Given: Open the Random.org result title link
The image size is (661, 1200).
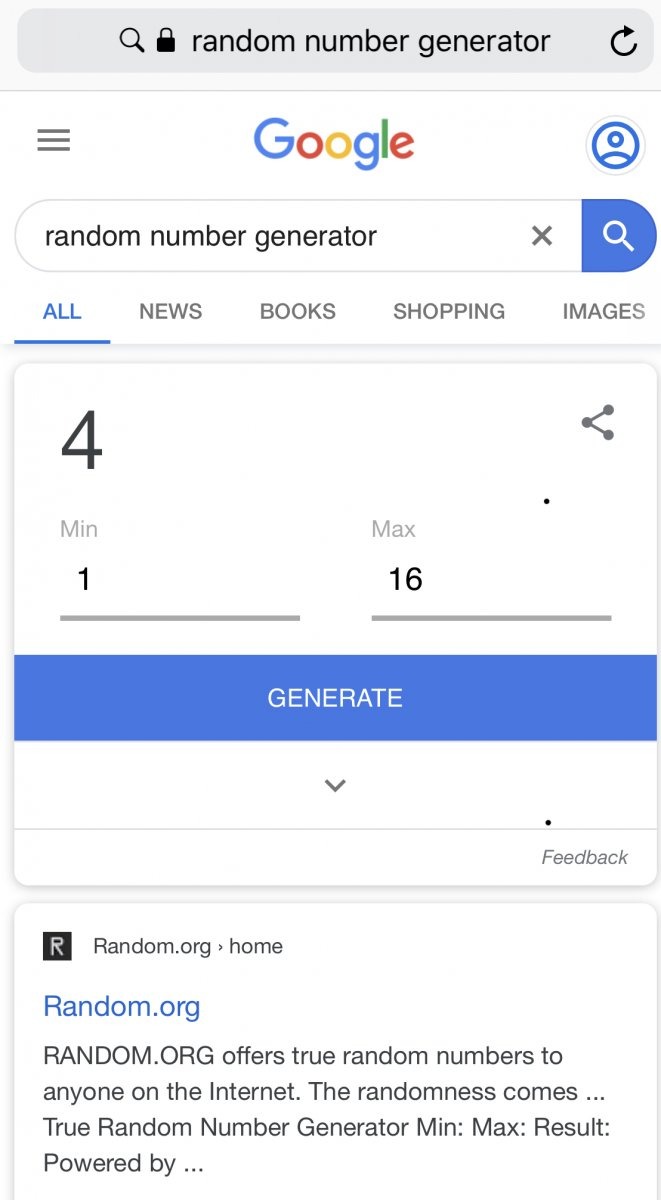Looking at the screenshot, I should pyautogui.click(x=122, y=1006).
